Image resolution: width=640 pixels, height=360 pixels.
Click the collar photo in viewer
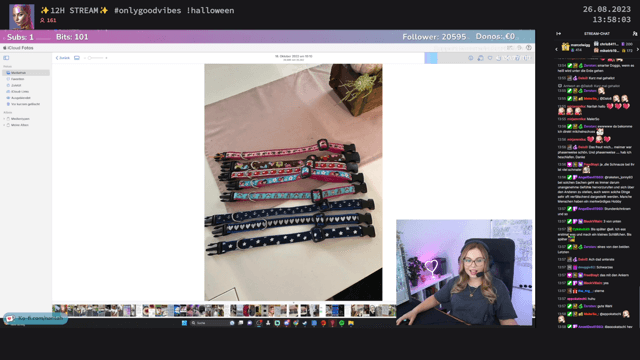pyautogui.click(x=293, y=182)
